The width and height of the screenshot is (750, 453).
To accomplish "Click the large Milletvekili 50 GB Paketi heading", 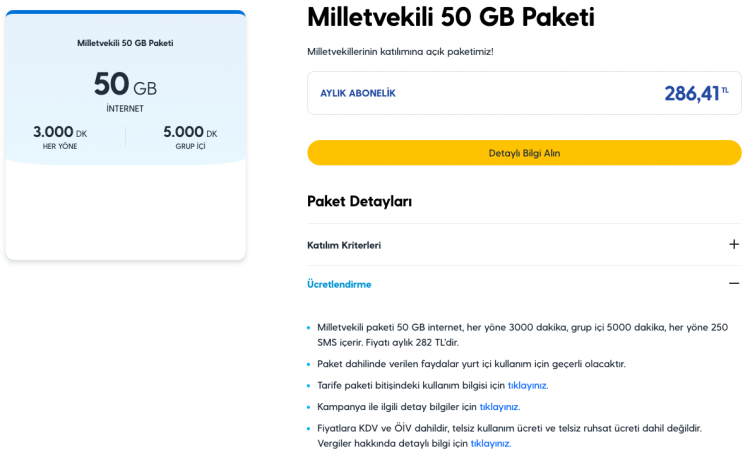I will click(x=450, y=17).
